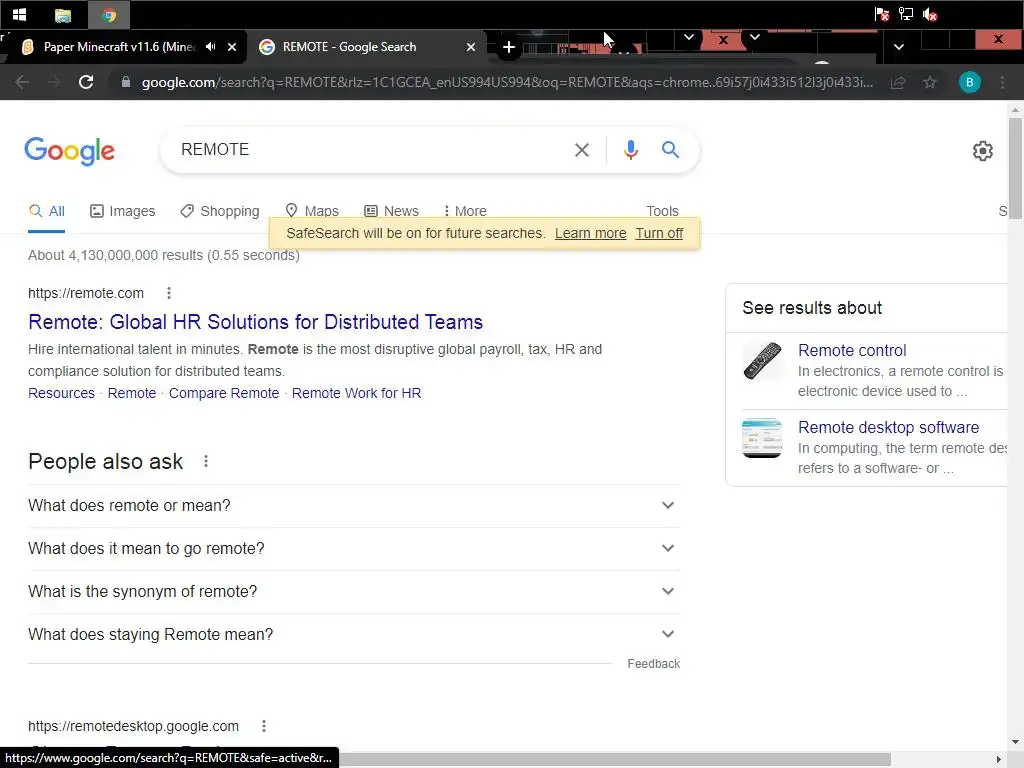Go to Google homepage via logo
The width and height of the screenshot is (1024, 768).
click(x=69, y=151)
